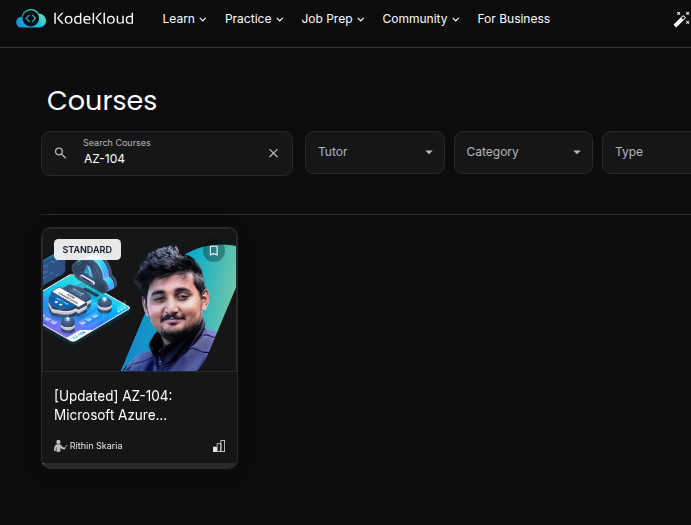
Task: Open the Community menu
Action: click(x=420, y=19)
